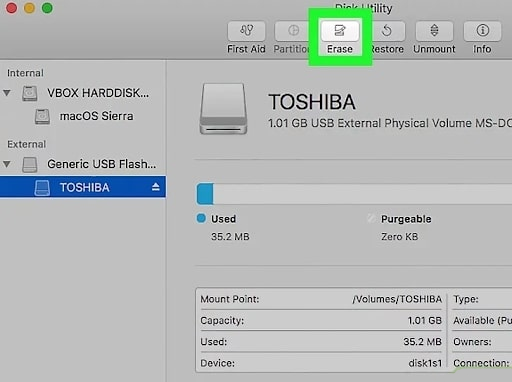Click the Type label in table

point(466,299)
